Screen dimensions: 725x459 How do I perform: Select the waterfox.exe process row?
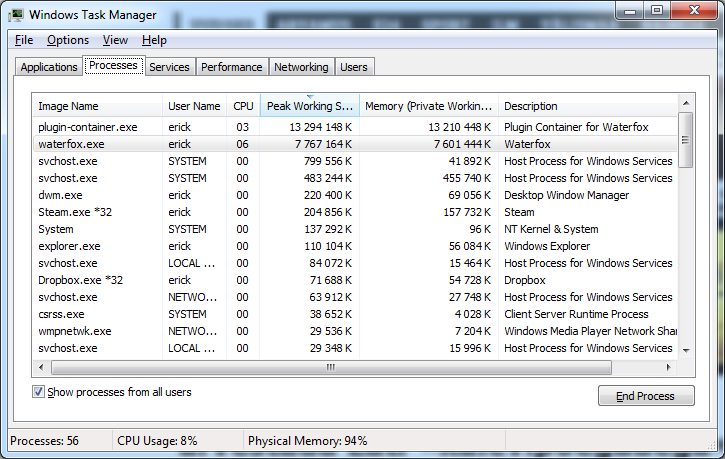[355, 144]
